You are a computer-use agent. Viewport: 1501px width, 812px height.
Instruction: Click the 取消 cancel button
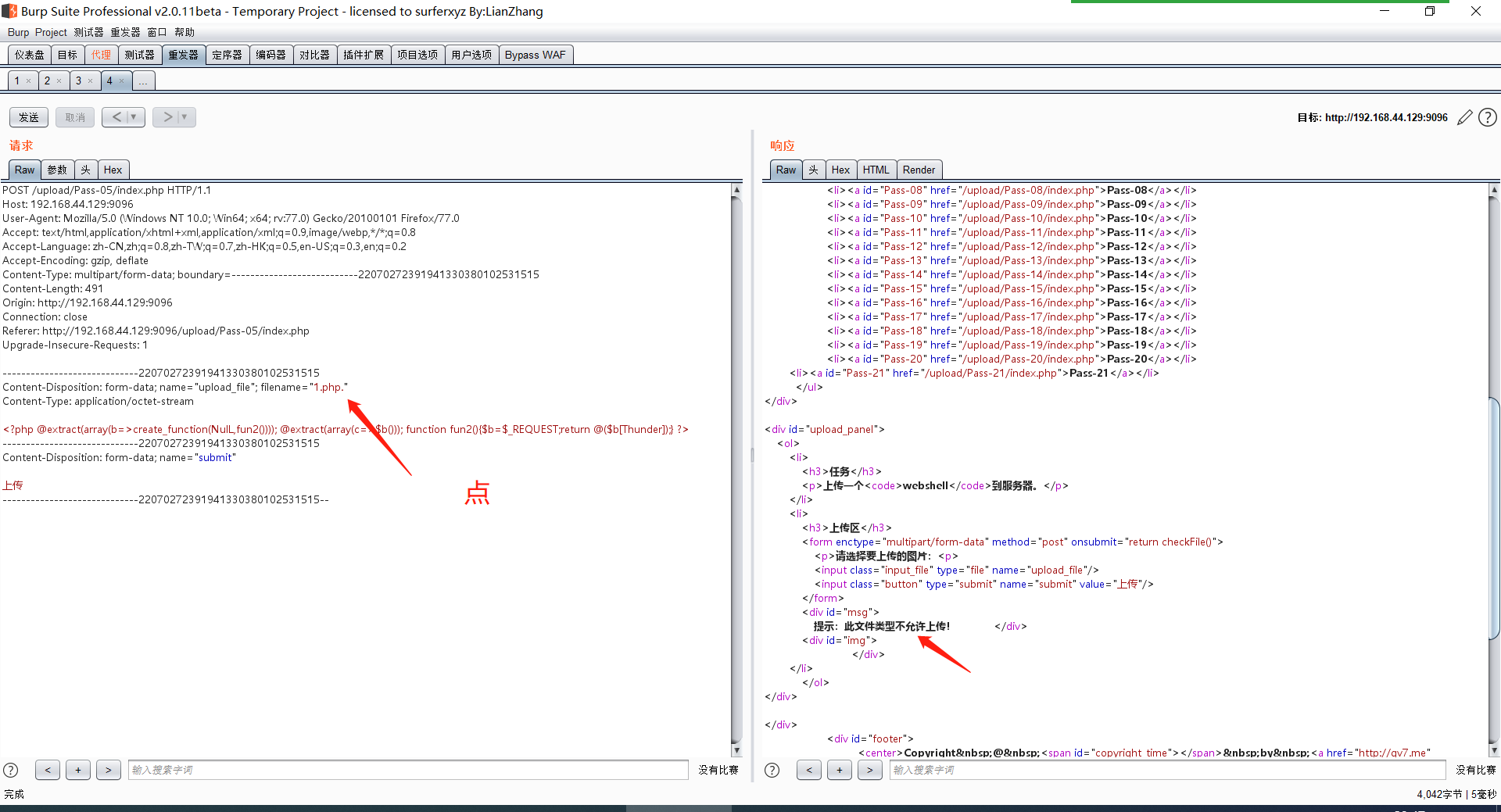point(75,117)
